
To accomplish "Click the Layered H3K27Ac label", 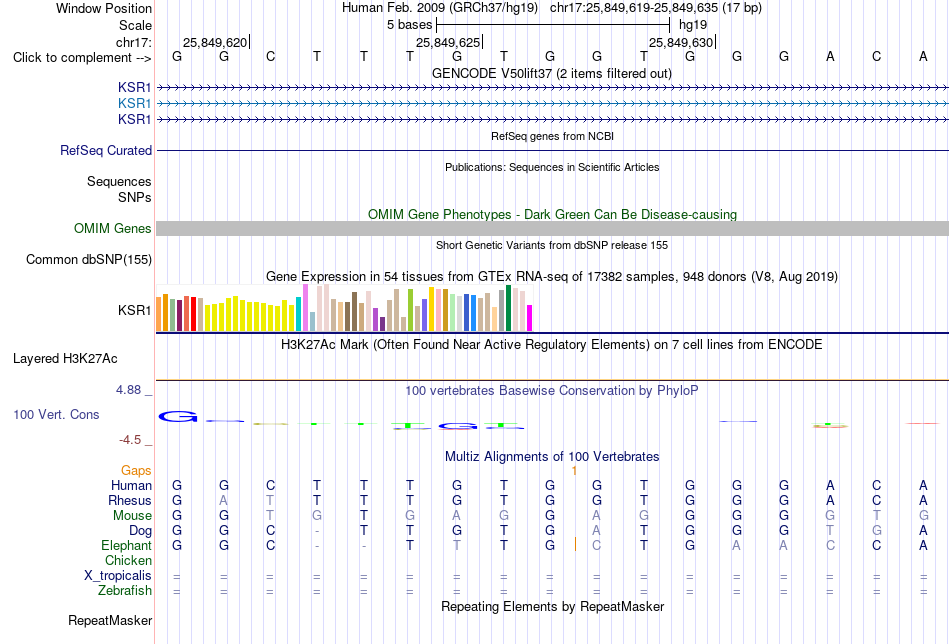I will pyautogui.click(x=65, y=359).
